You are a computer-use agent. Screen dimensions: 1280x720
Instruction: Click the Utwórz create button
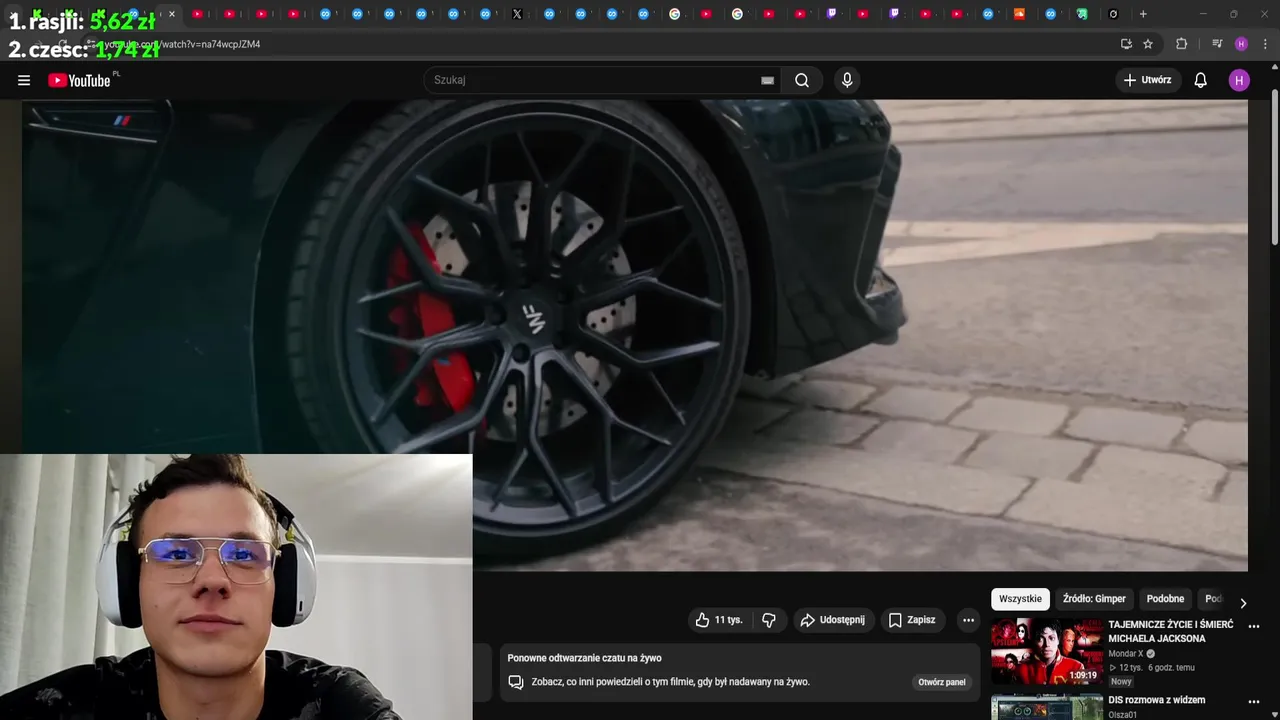point(1148,80)
